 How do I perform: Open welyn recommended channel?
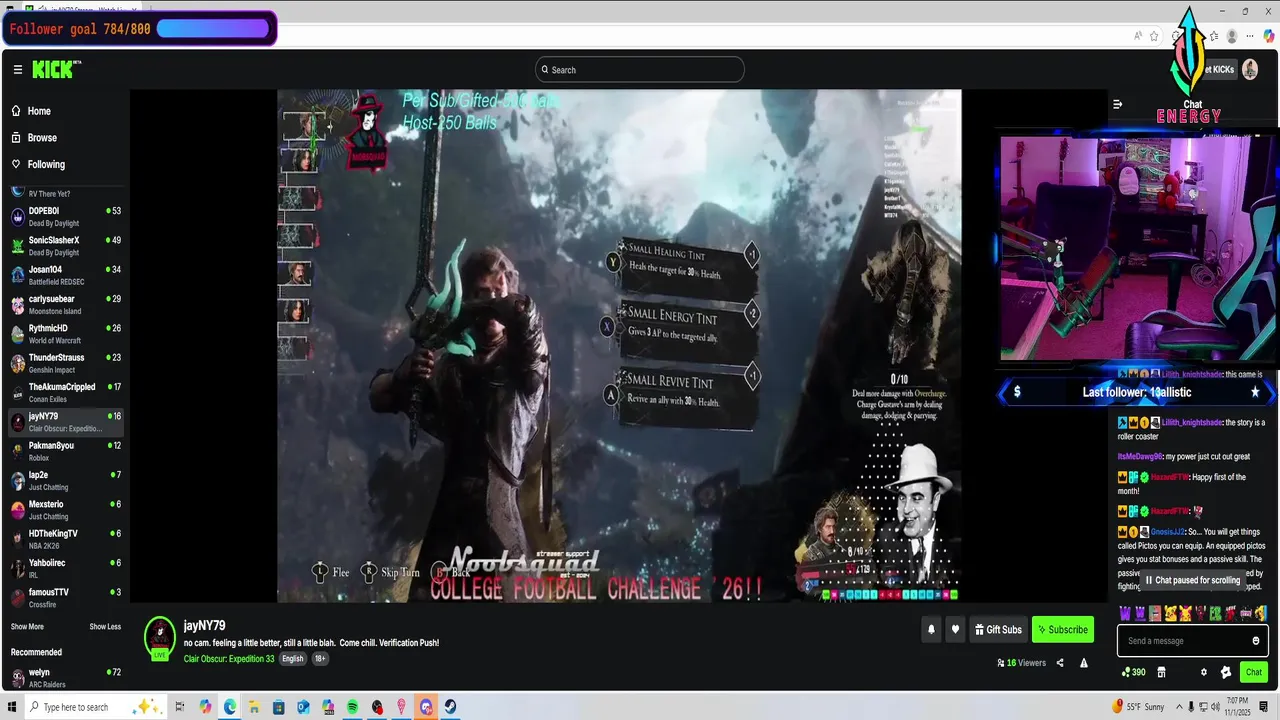click(x=64, y=678)
